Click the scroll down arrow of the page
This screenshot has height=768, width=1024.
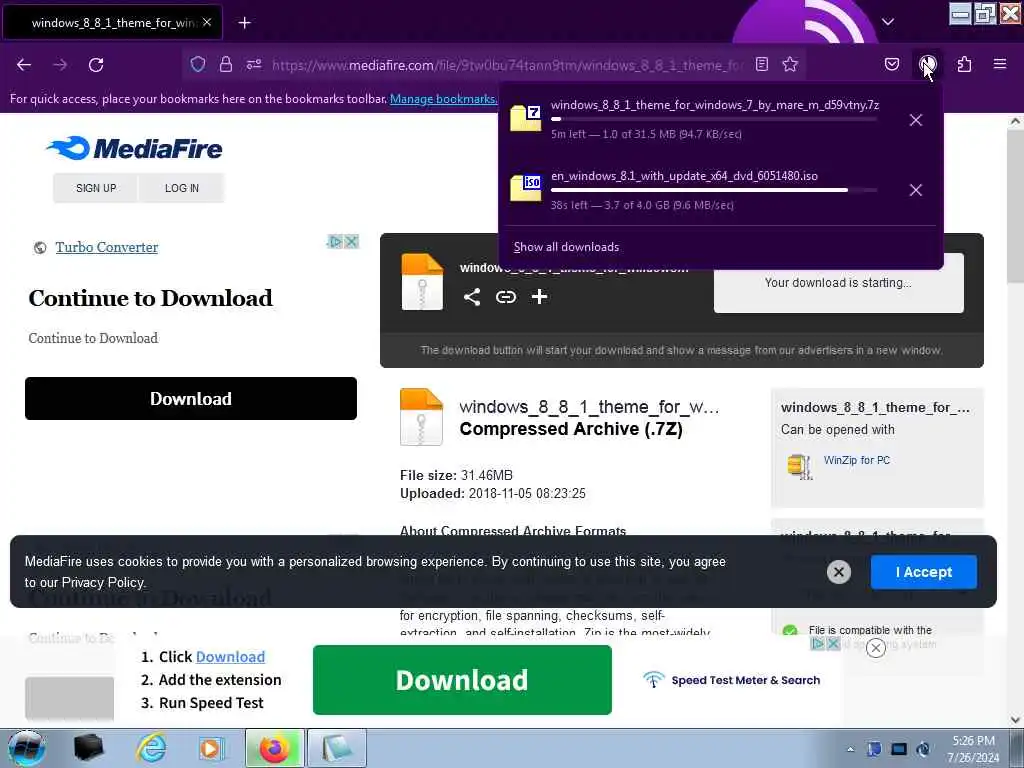(x=1016, y=720)
